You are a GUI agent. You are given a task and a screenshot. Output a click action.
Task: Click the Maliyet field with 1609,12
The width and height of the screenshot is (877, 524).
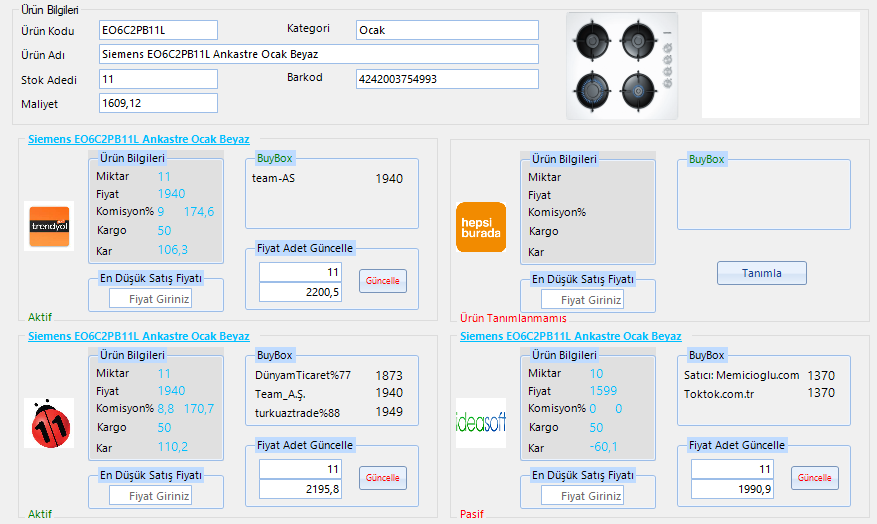pyautogui.click(x=158, y=103)
